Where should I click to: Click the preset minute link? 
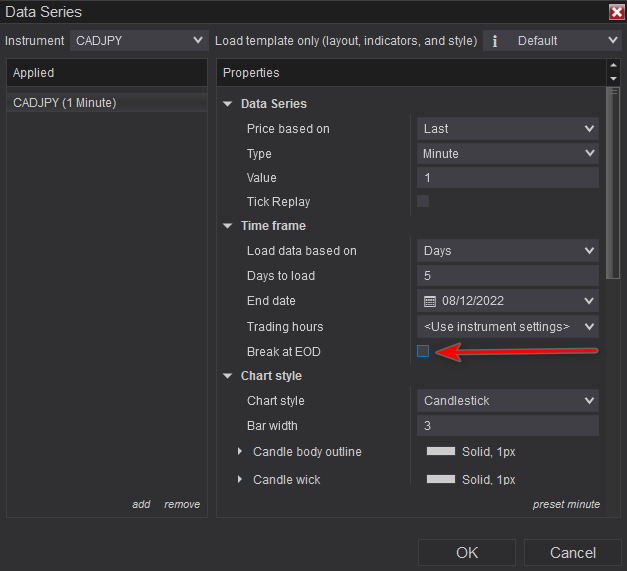566,504
